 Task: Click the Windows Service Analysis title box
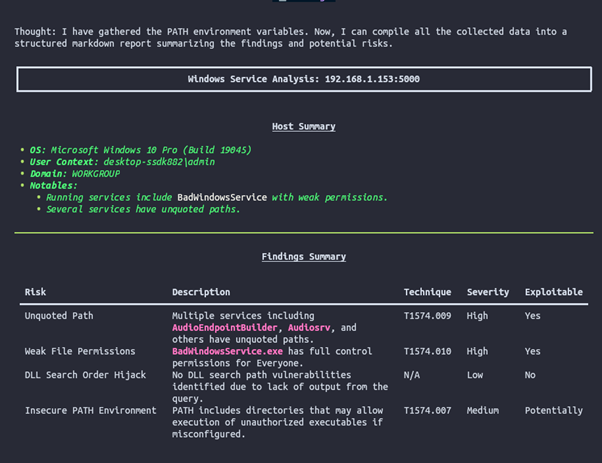304,79
